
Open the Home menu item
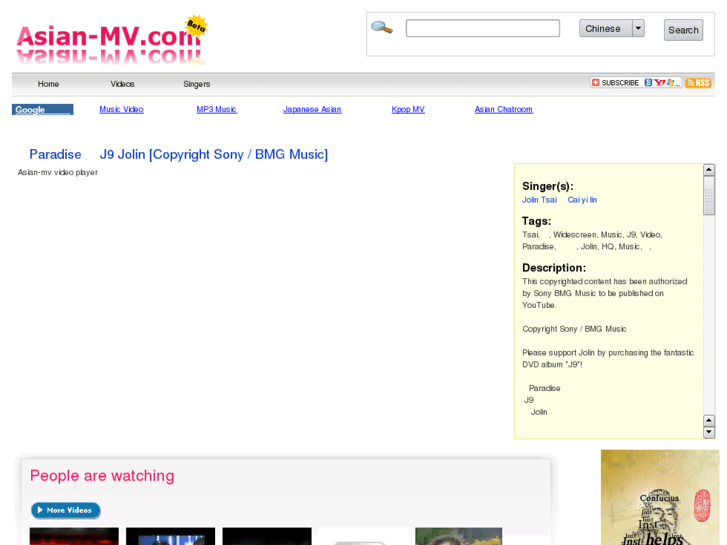[x=48, y=84]
